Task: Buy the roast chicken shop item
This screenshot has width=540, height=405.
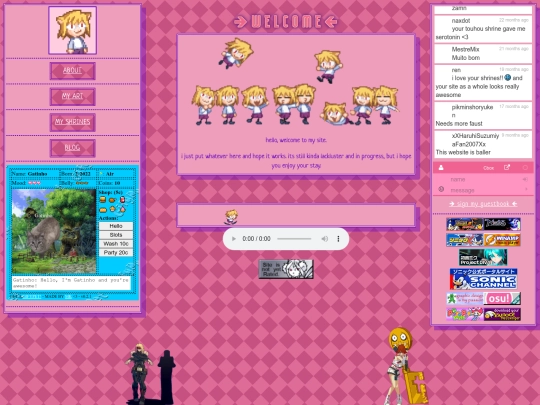Action: click(112, 200)
